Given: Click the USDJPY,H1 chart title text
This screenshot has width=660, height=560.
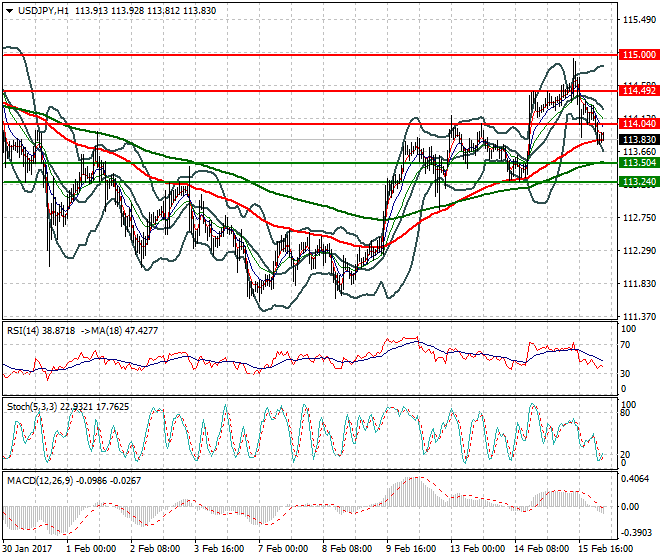Looking at the screenshot, I should click(43, 11).
